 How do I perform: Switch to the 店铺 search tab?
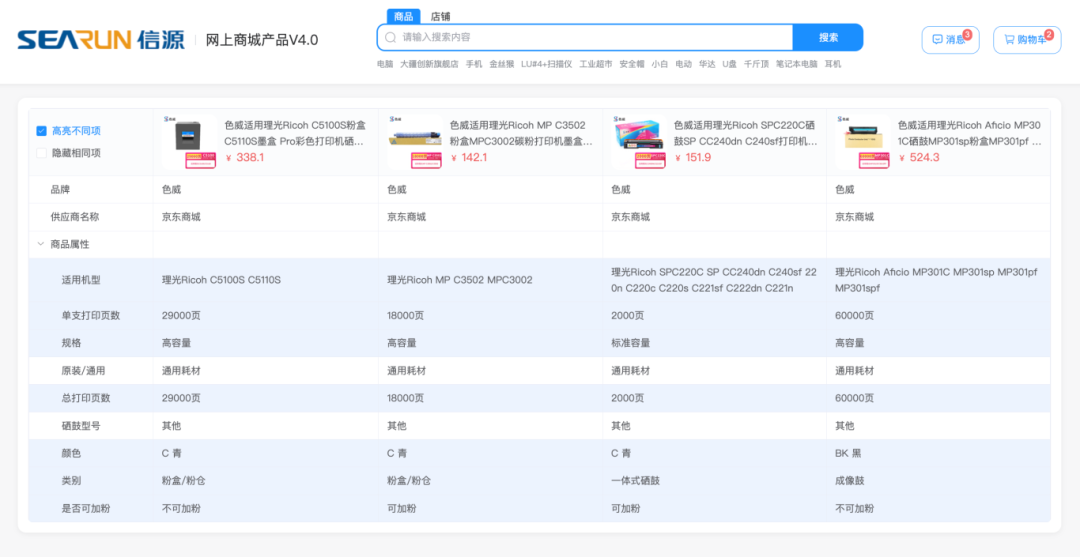pos(440,16)
